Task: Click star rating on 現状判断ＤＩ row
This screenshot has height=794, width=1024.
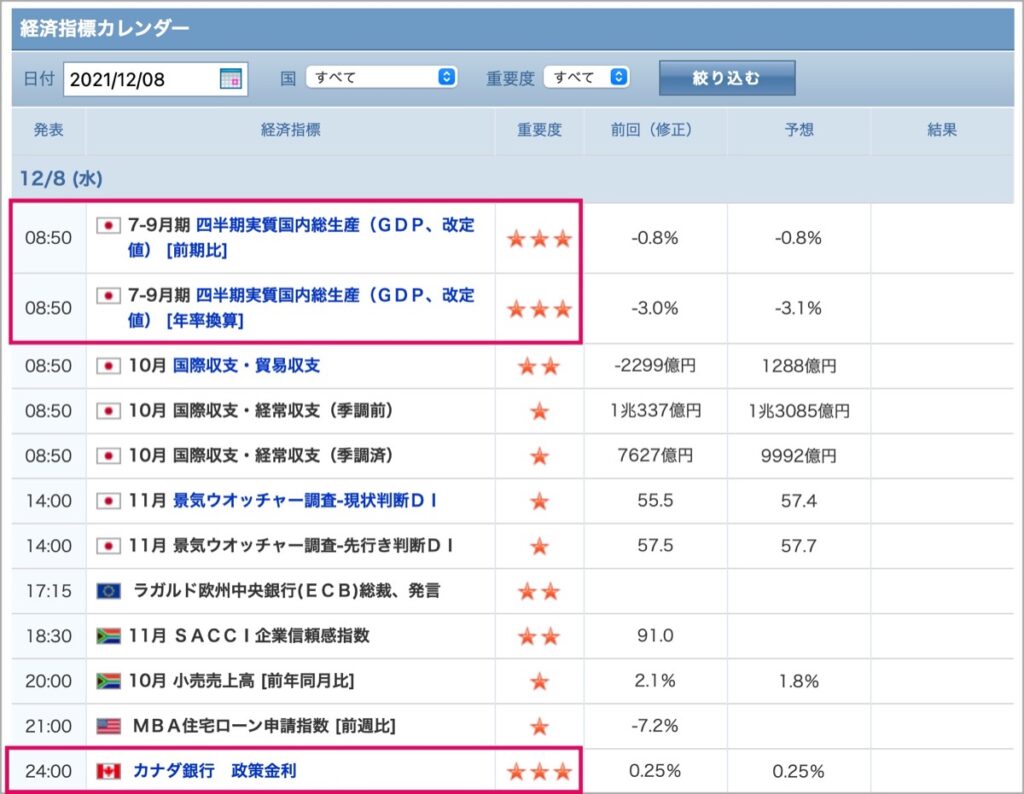Action: click(539, 501)
